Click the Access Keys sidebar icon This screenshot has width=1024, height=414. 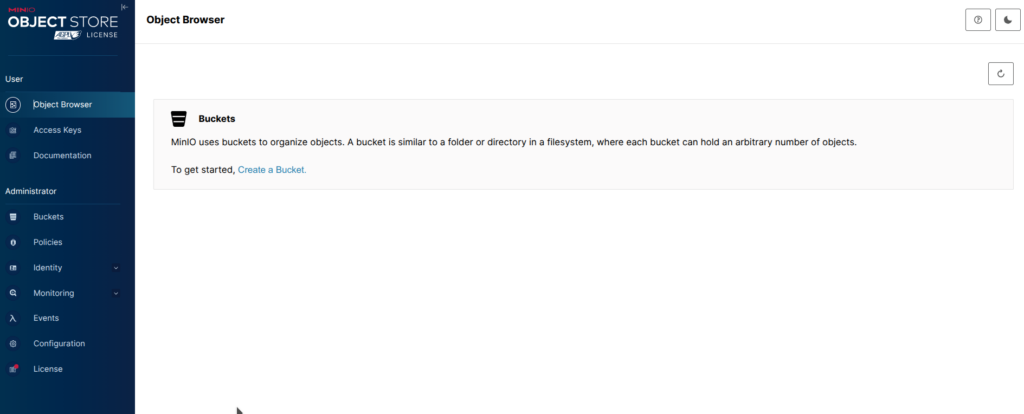(13, 130)
